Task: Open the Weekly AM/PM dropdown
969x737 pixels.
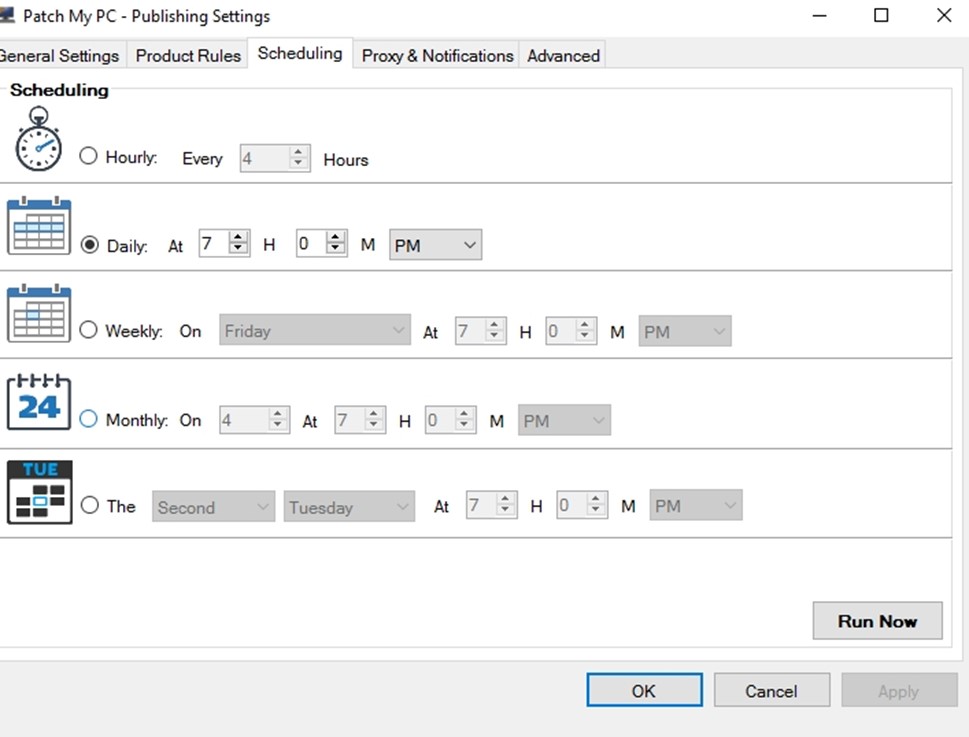Action: point(685,331)
